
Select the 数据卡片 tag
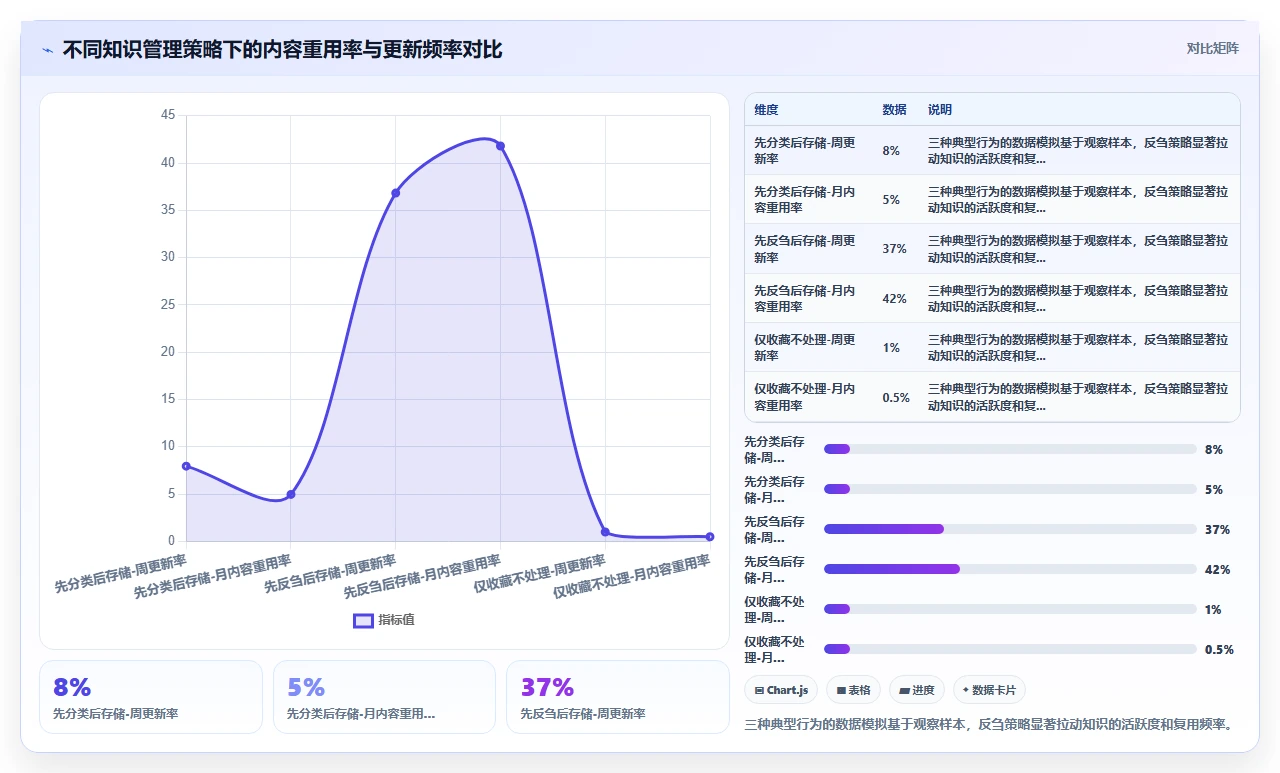coord(988,690)
